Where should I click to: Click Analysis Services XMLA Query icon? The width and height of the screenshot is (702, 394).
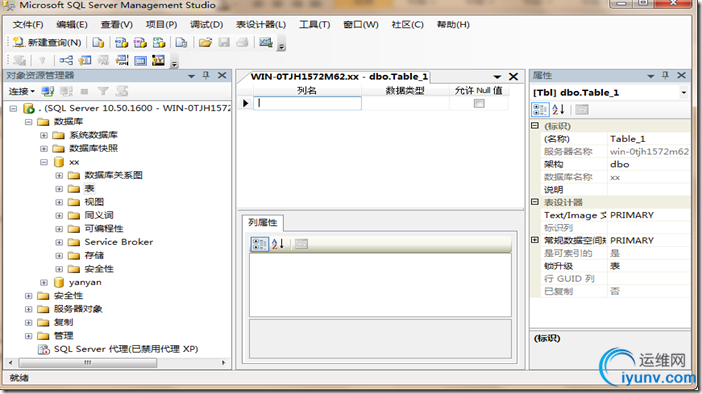click(159, 43)
